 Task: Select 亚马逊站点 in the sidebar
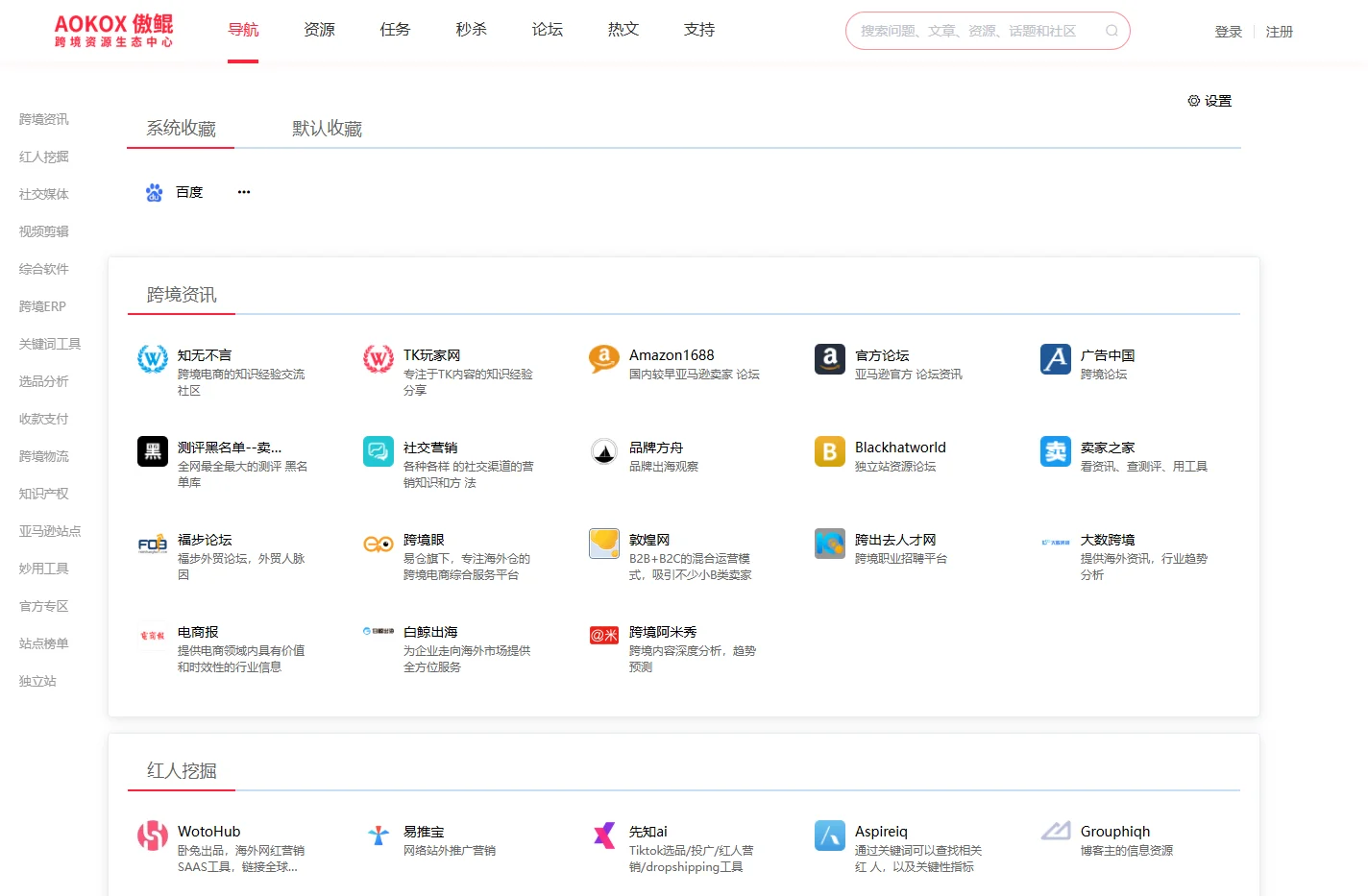[x=50, y=531]
